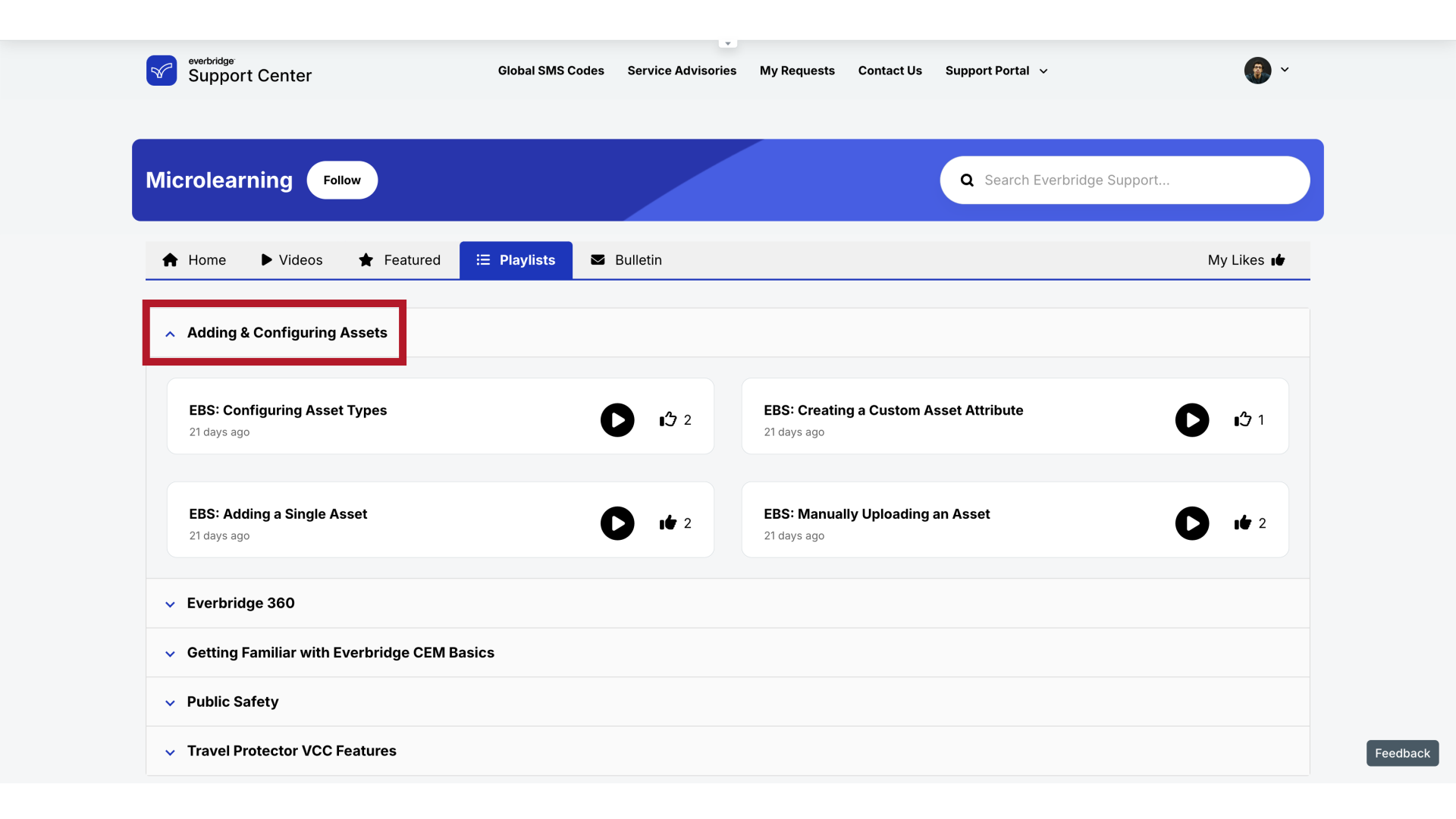
Task: Click the Search Everbridge Support field
Action: [1125, 180]
